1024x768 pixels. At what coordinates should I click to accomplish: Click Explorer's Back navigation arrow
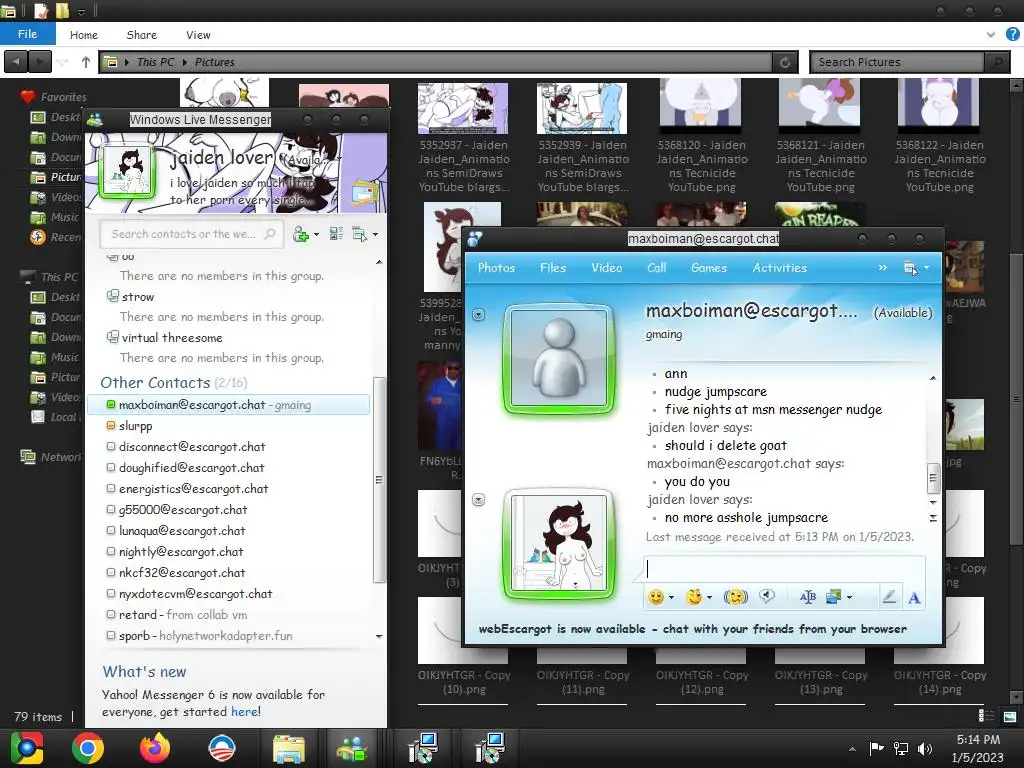16,62
